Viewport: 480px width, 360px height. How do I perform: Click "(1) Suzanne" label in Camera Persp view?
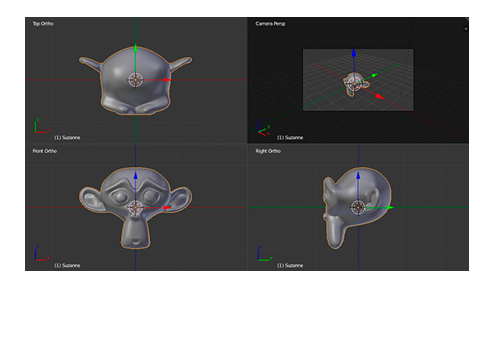(290, 138)
